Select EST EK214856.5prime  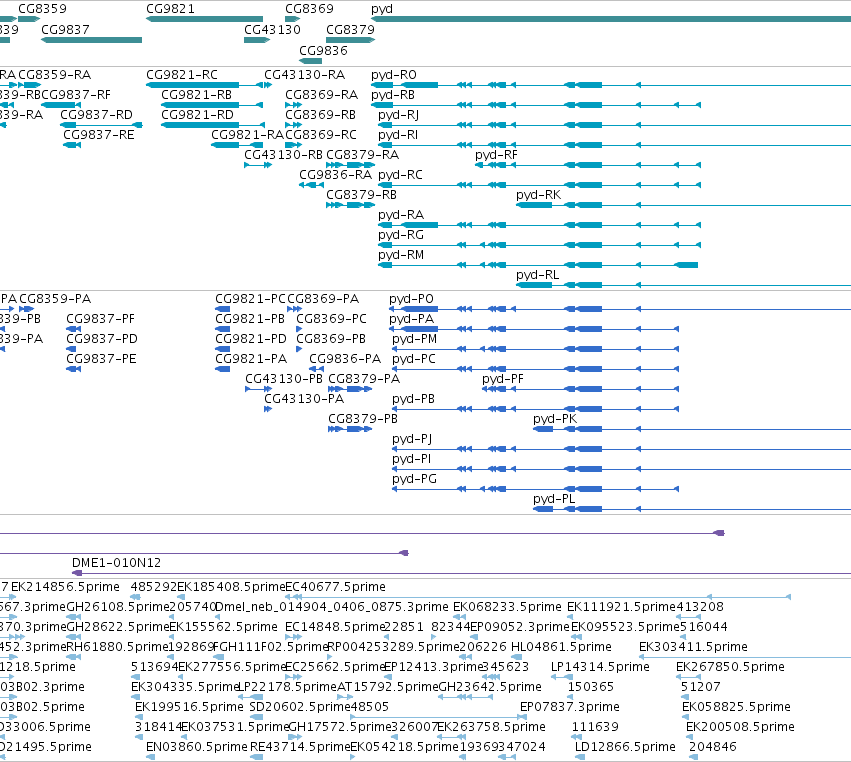pyautogui.click(x=65, y=587)
